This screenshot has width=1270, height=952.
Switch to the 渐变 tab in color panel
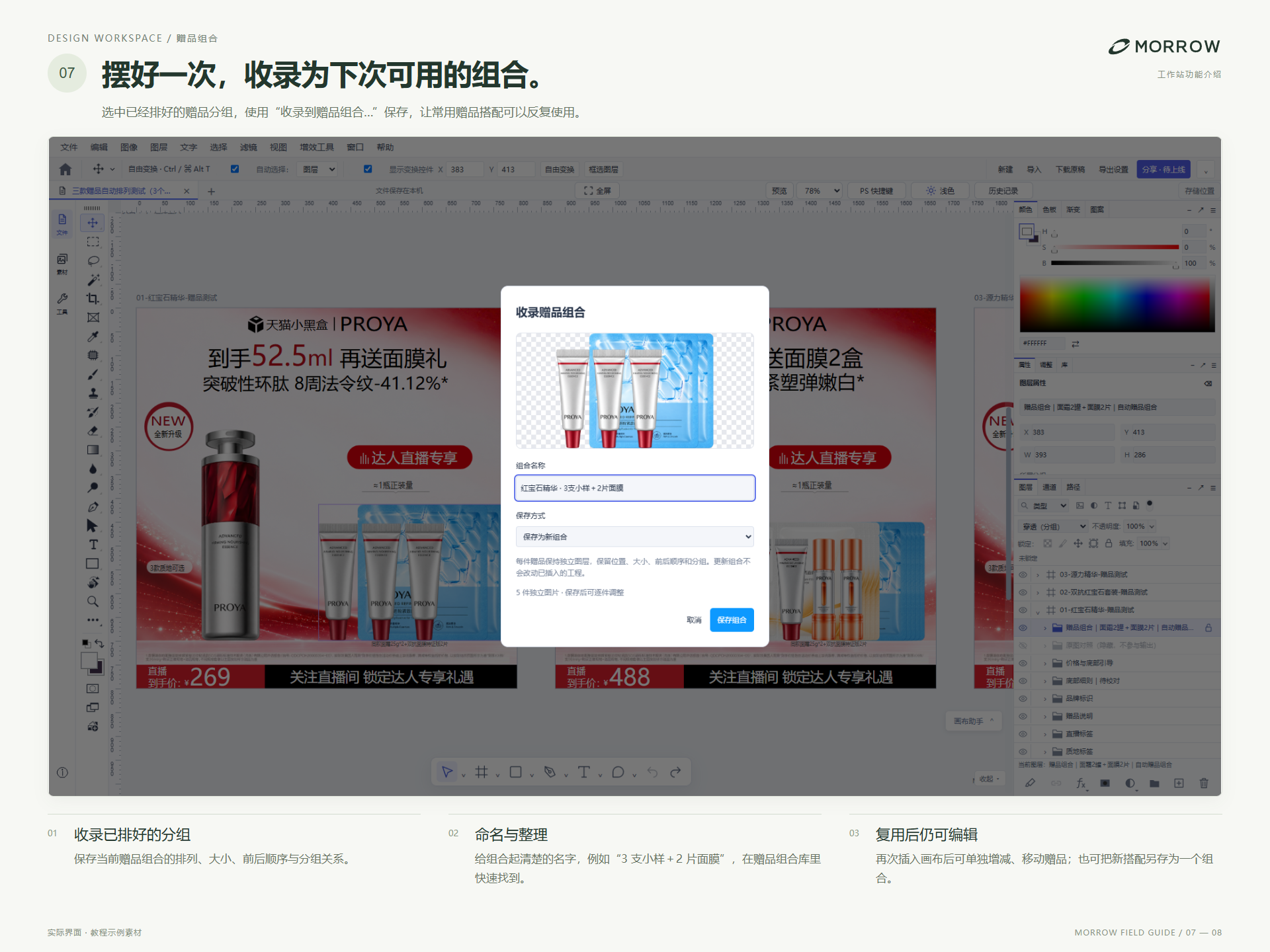click(x=1073, y=210)
